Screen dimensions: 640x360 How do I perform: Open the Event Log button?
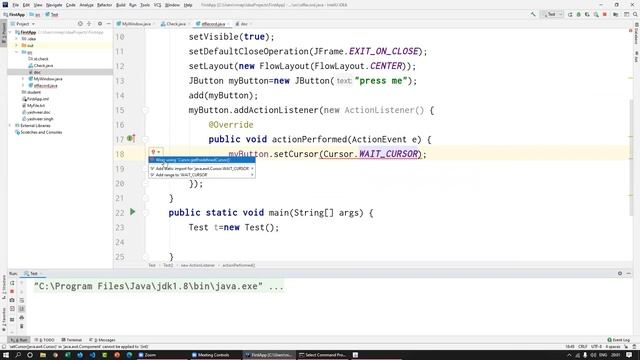pyautogui.click(x=618, y=340)
